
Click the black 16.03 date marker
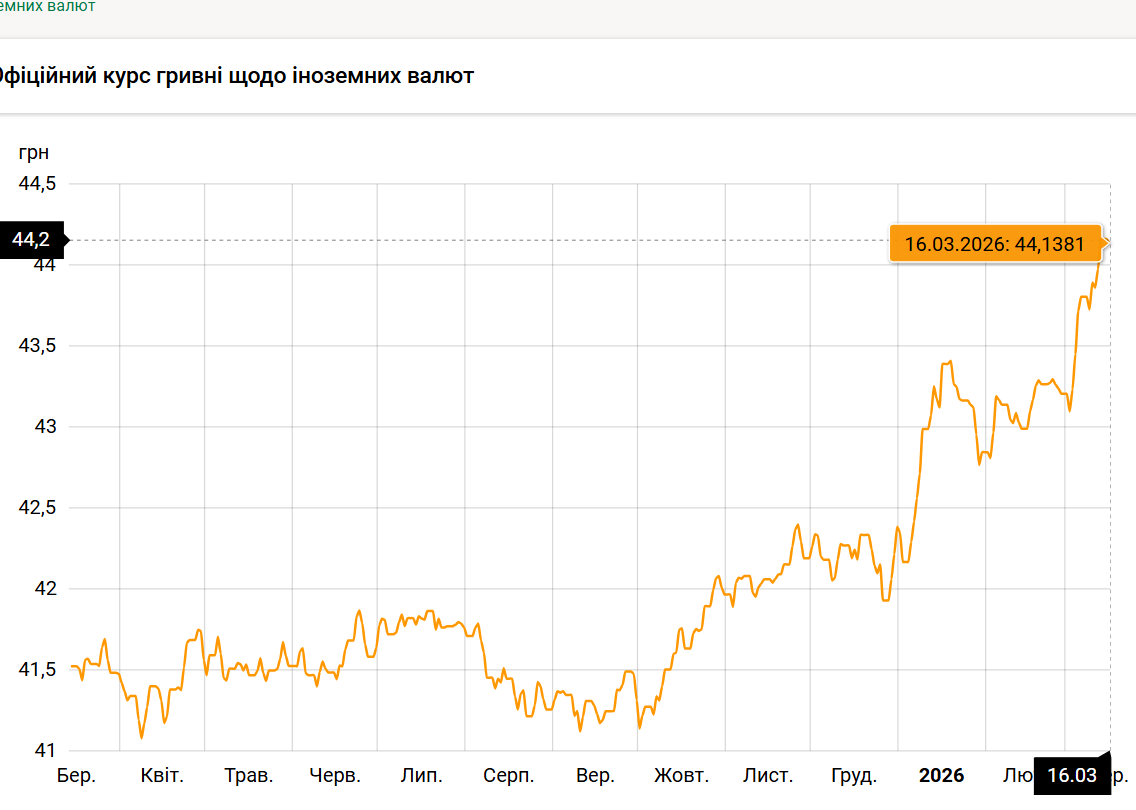(x=1071, y=776)
